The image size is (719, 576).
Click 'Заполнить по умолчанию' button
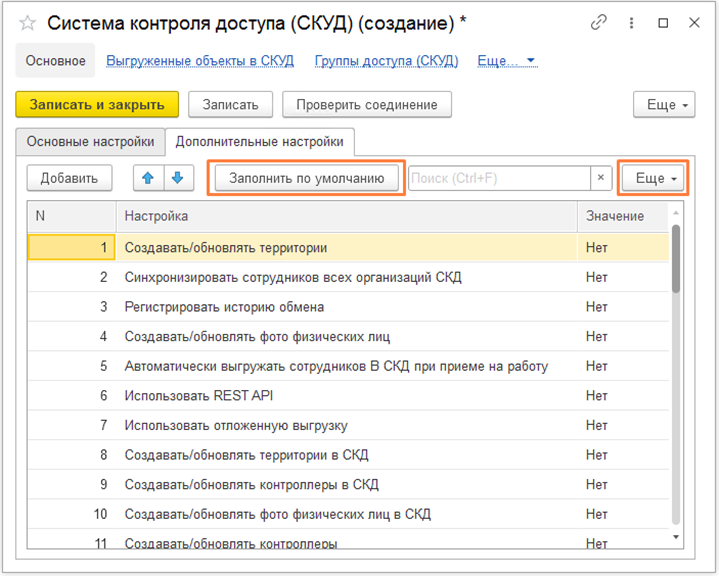coord(306,178)
